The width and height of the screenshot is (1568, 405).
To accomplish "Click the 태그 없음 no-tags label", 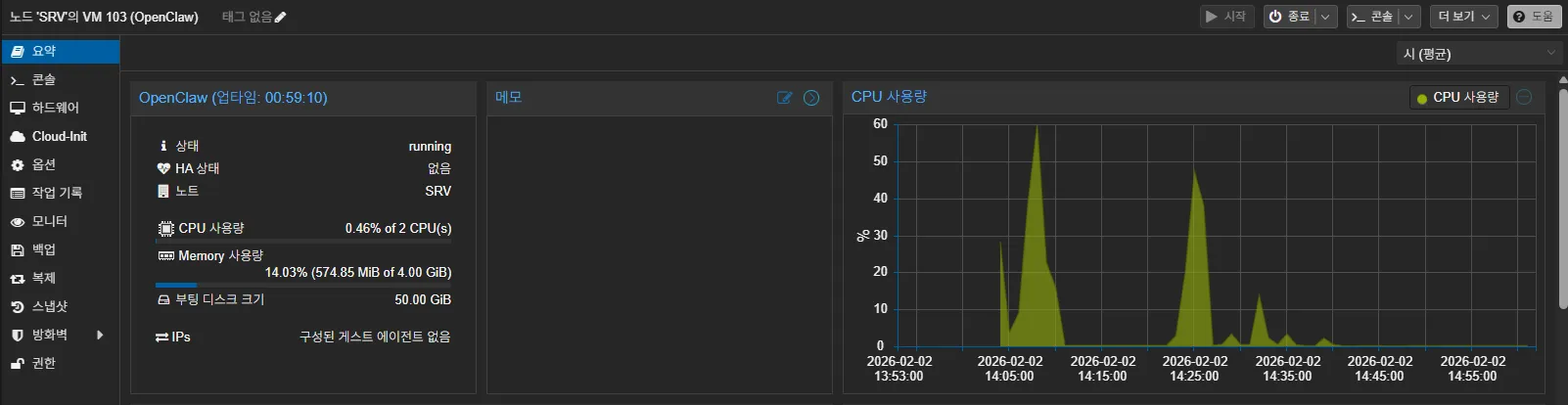I will [x=247, y=17].
